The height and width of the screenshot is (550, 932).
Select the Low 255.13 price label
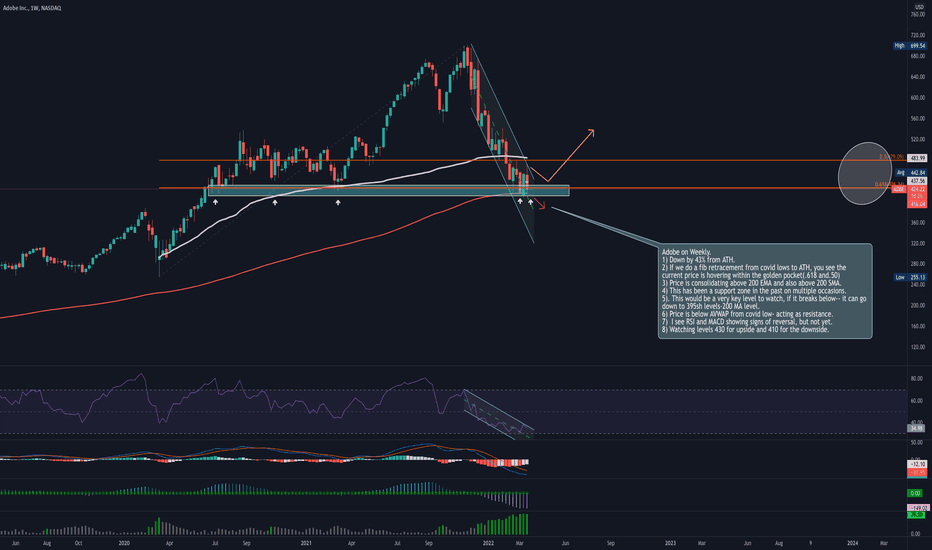[910, 277]
